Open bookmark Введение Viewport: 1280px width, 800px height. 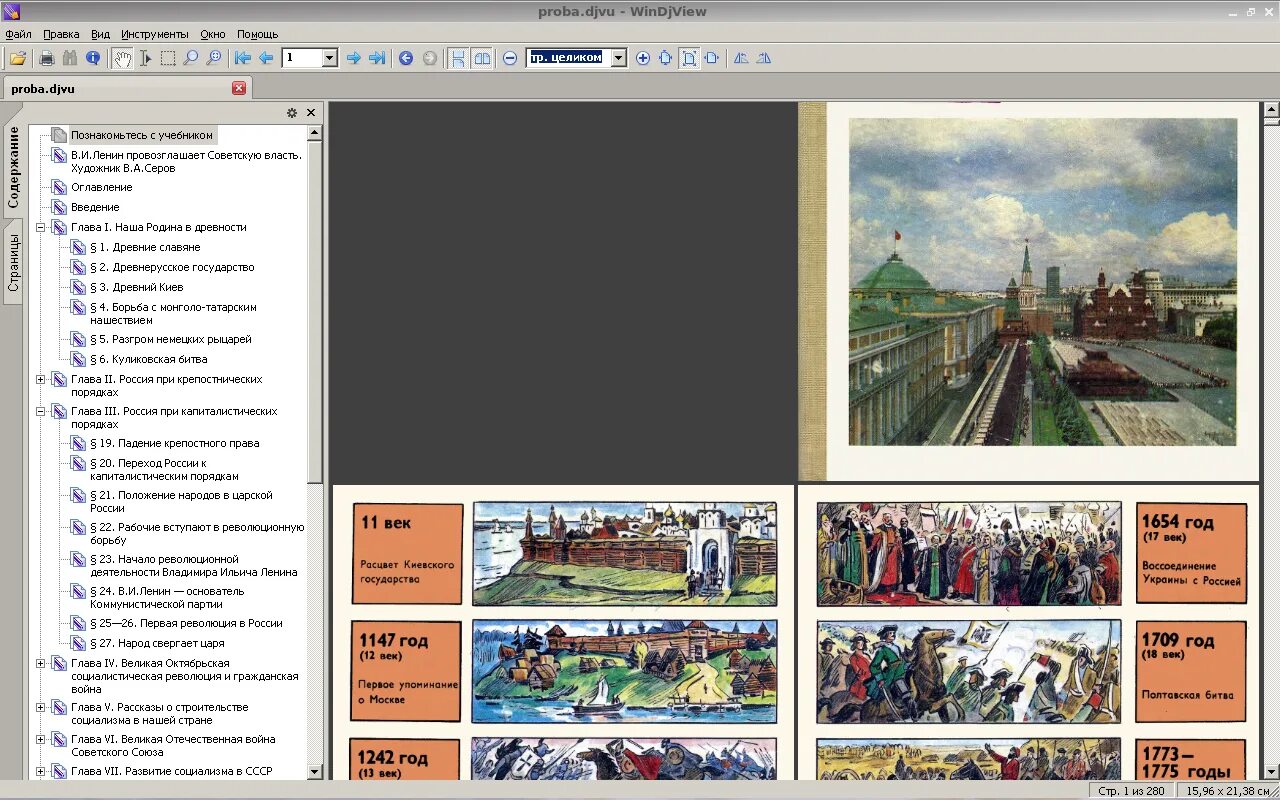(95, 207)
